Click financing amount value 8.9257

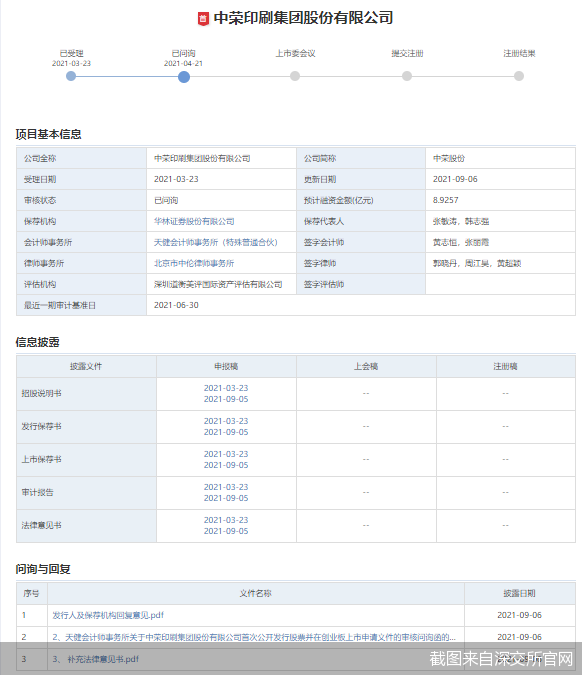pos(446,200)
